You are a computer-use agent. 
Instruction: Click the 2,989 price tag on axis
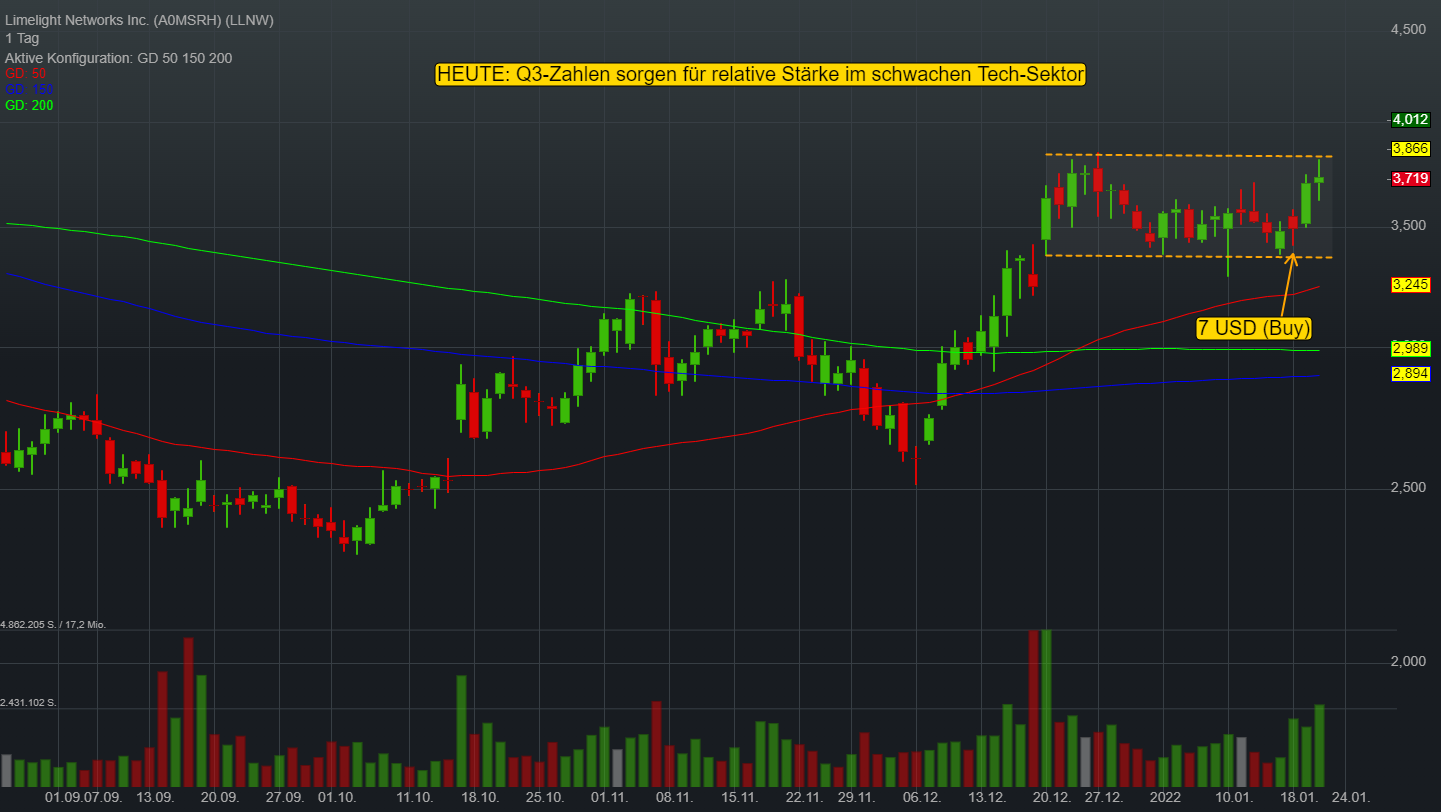(x=1410, y=348)
